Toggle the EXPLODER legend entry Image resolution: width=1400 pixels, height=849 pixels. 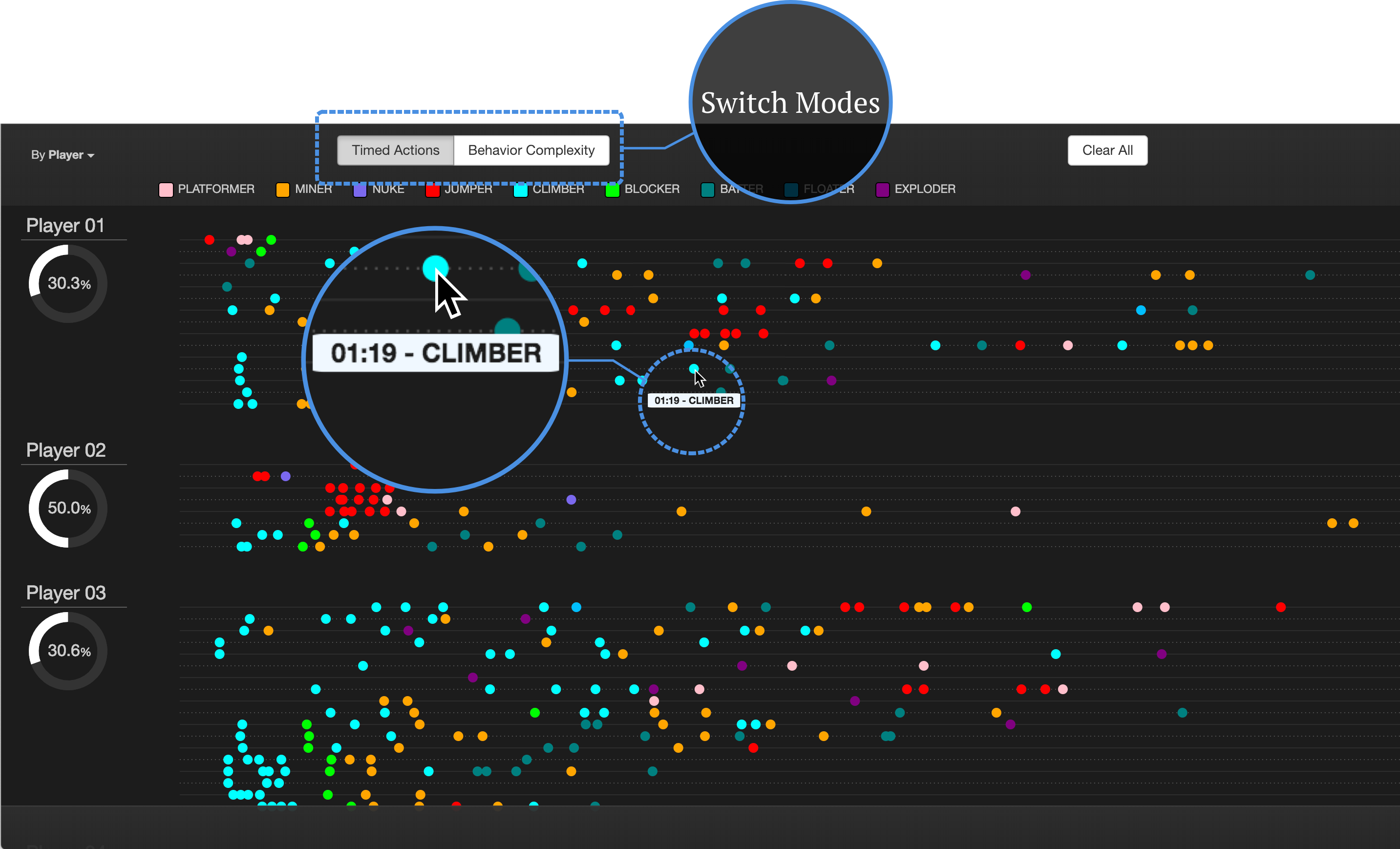click(x=916, y=189)
